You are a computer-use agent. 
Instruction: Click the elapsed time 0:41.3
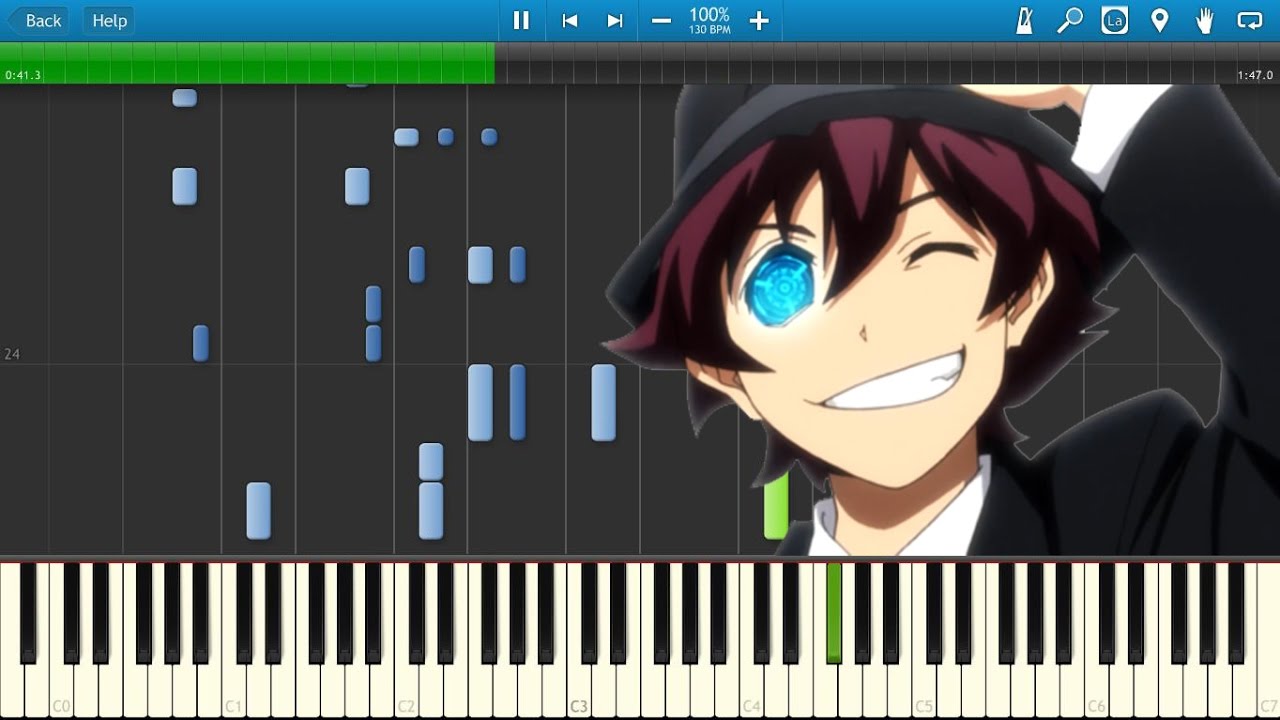pyautogui.click(x=23, y=75)
